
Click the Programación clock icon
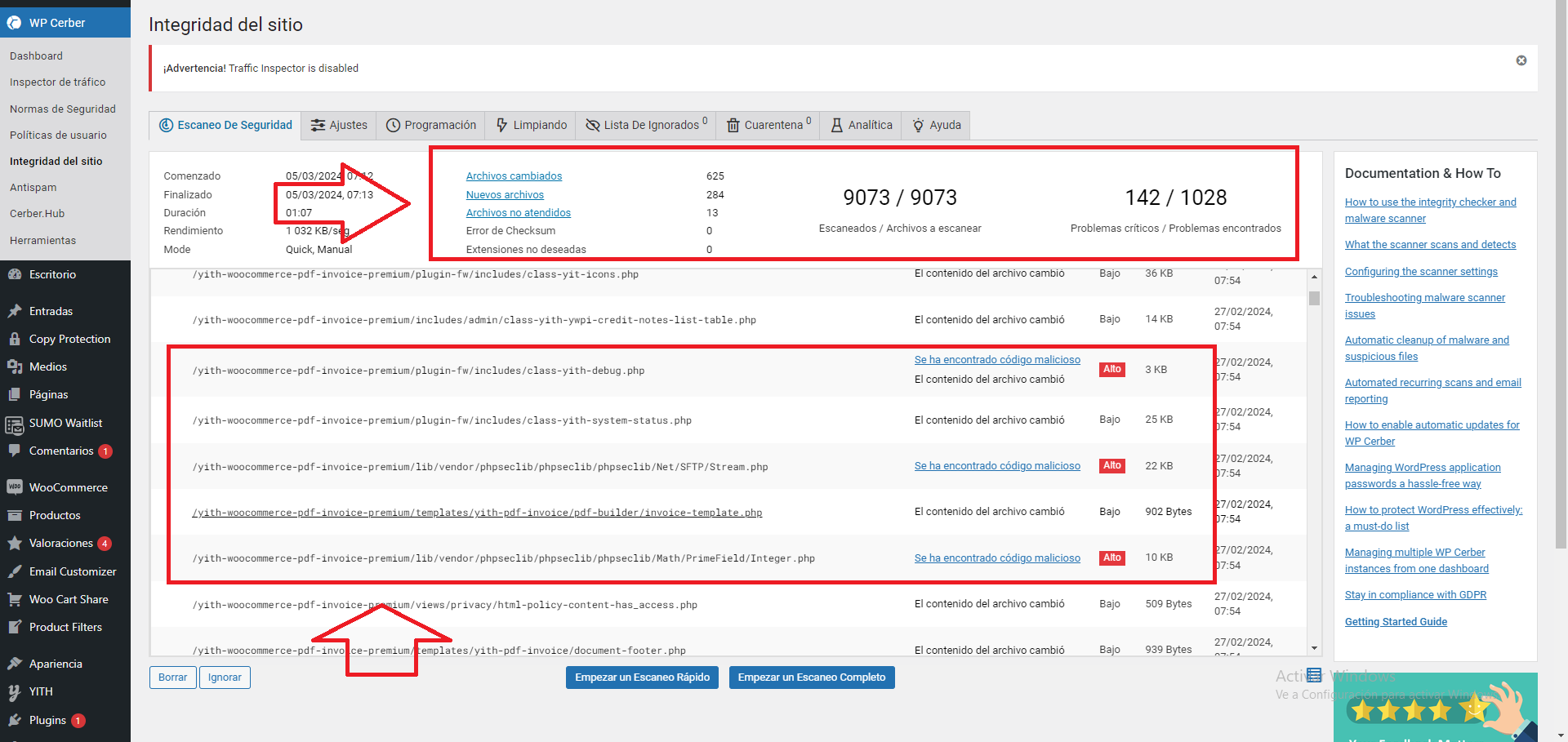coord(393,125)
